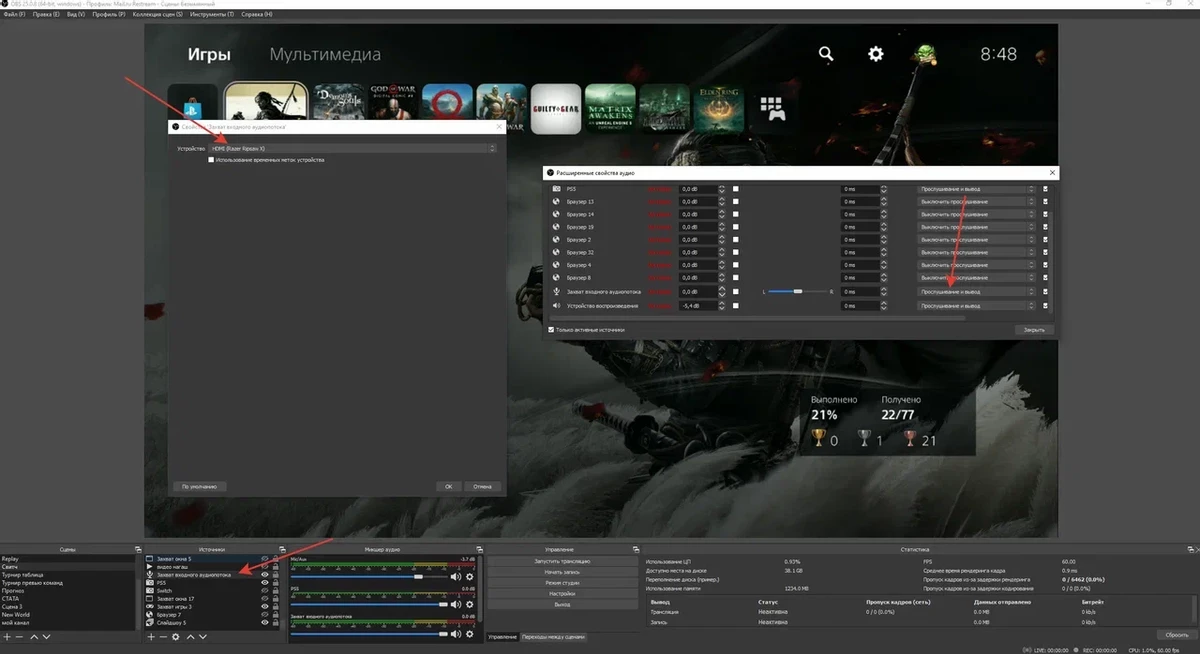This screenshot has width=1200, height=654.
Task: Open the PS5 search icon
Action: tap(826, 54)
